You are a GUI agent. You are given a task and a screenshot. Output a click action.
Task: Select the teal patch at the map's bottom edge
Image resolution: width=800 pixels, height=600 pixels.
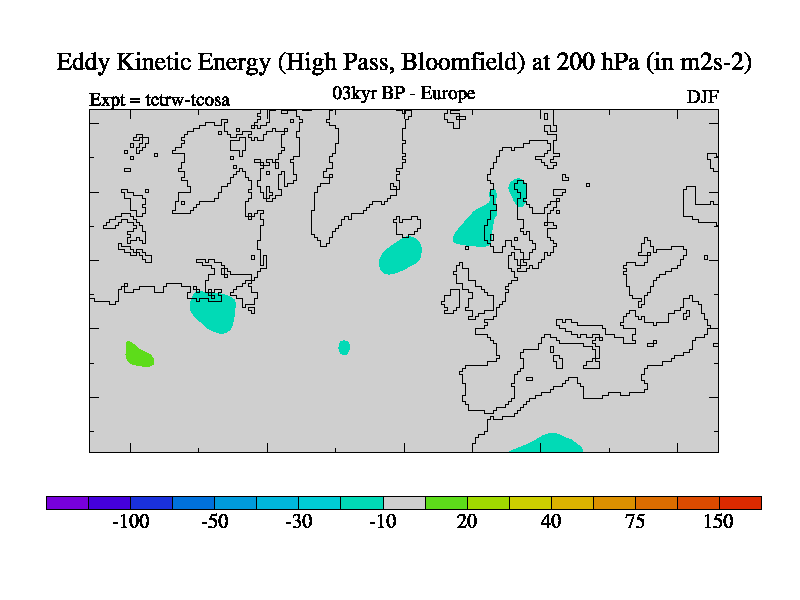[x=548, y=443]
